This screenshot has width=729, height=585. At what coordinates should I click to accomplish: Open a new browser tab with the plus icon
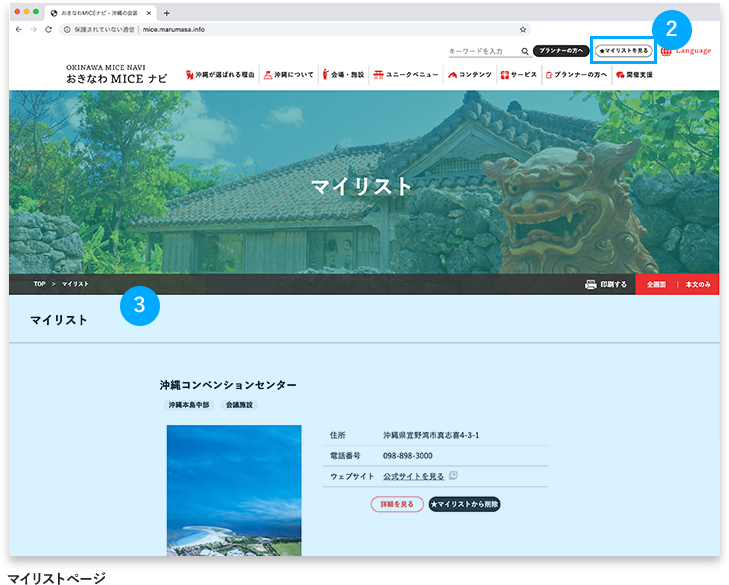click(166, 13)
